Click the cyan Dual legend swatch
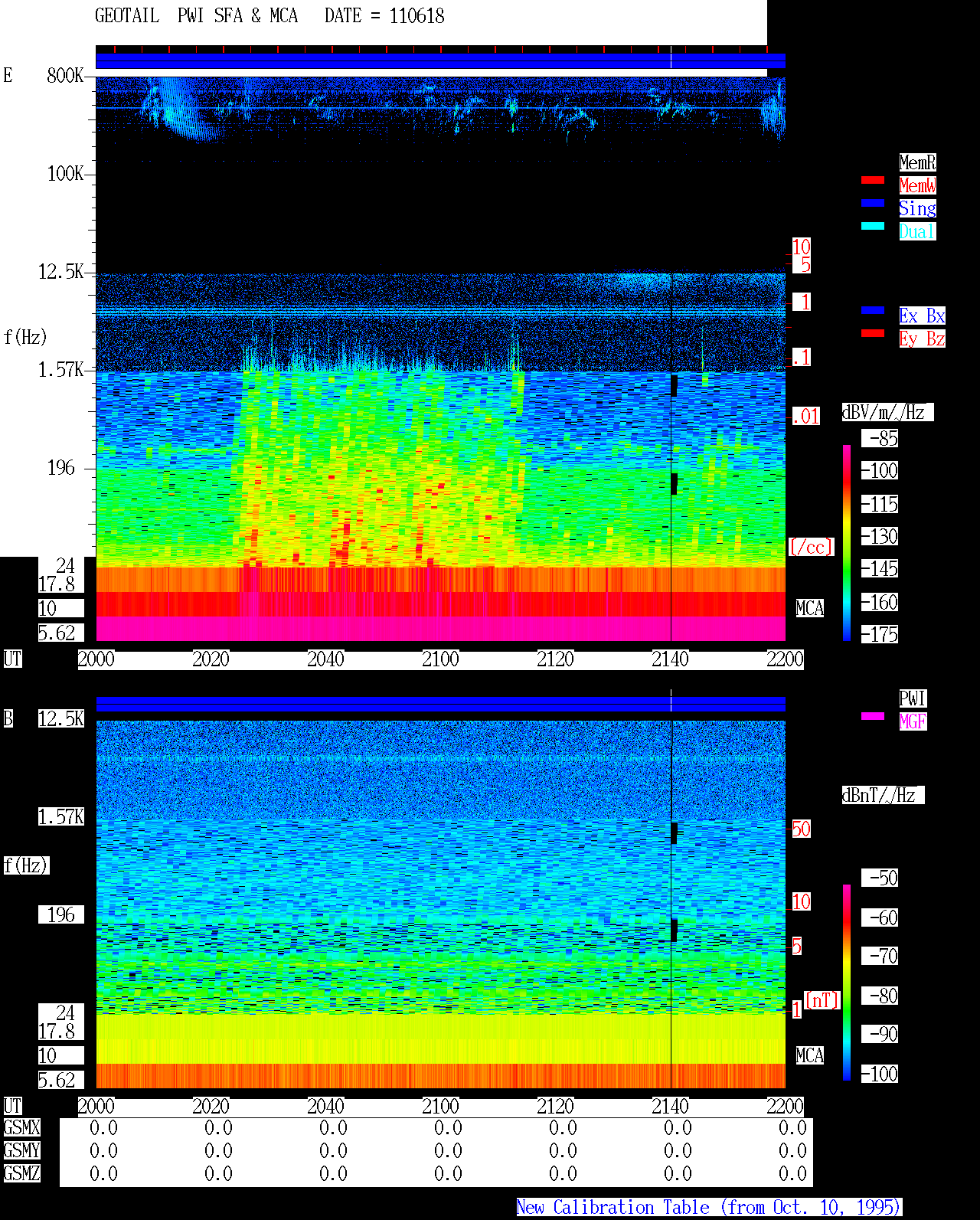Screen dimensions: 980x1220 873,226
